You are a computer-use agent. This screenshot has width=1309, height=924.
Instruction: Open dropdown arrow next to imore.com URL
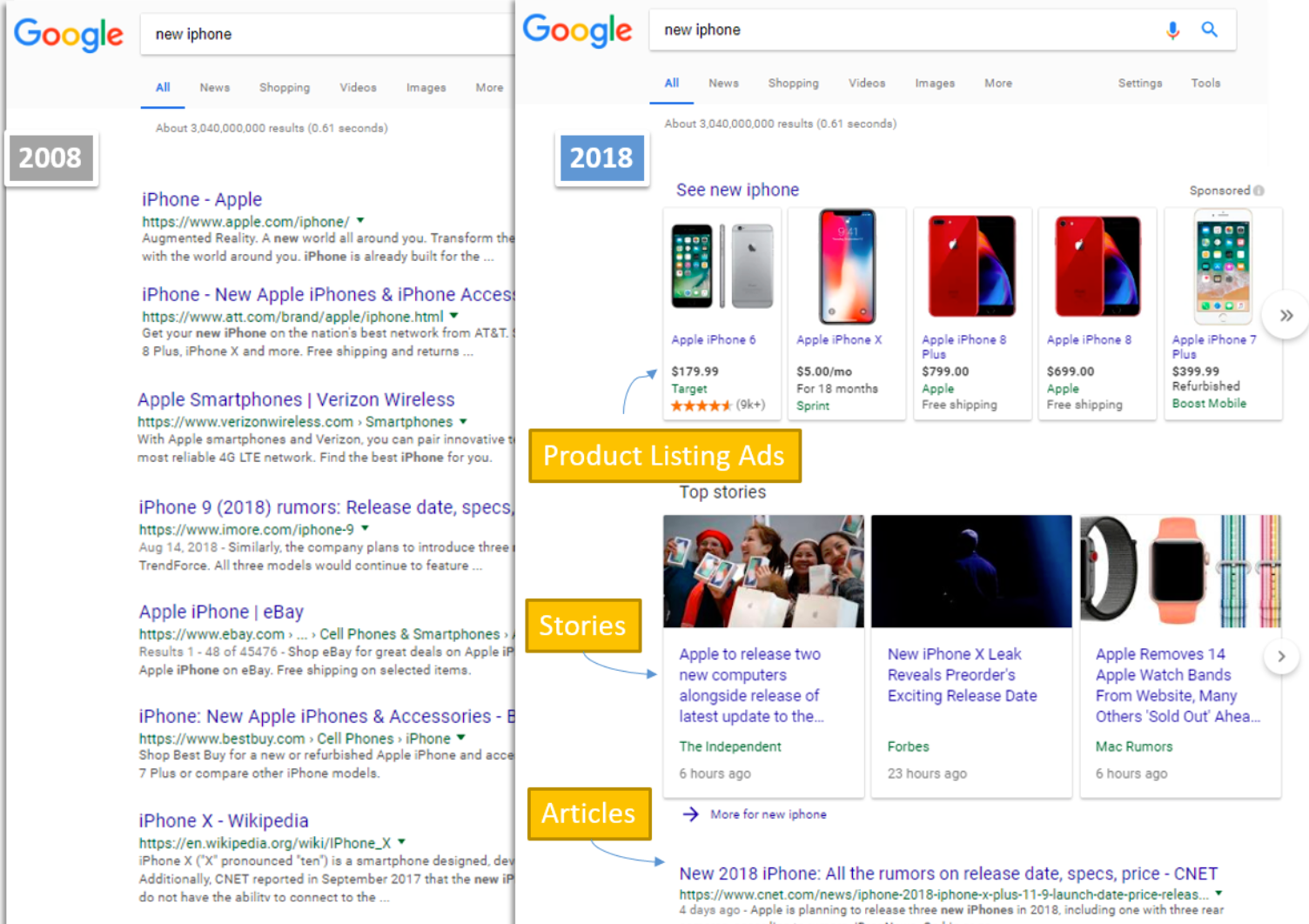click(x=365, y=528)
